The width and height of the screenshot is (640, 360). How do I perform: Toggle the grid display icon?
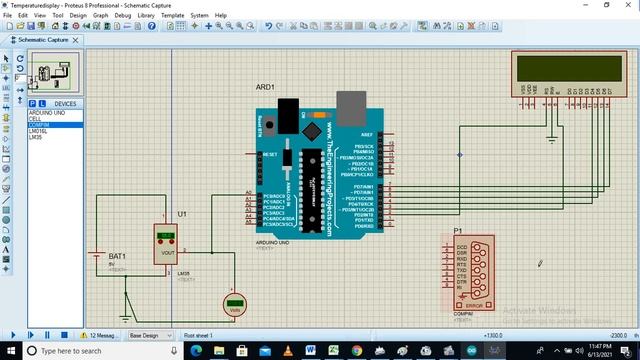coord(180,26)
